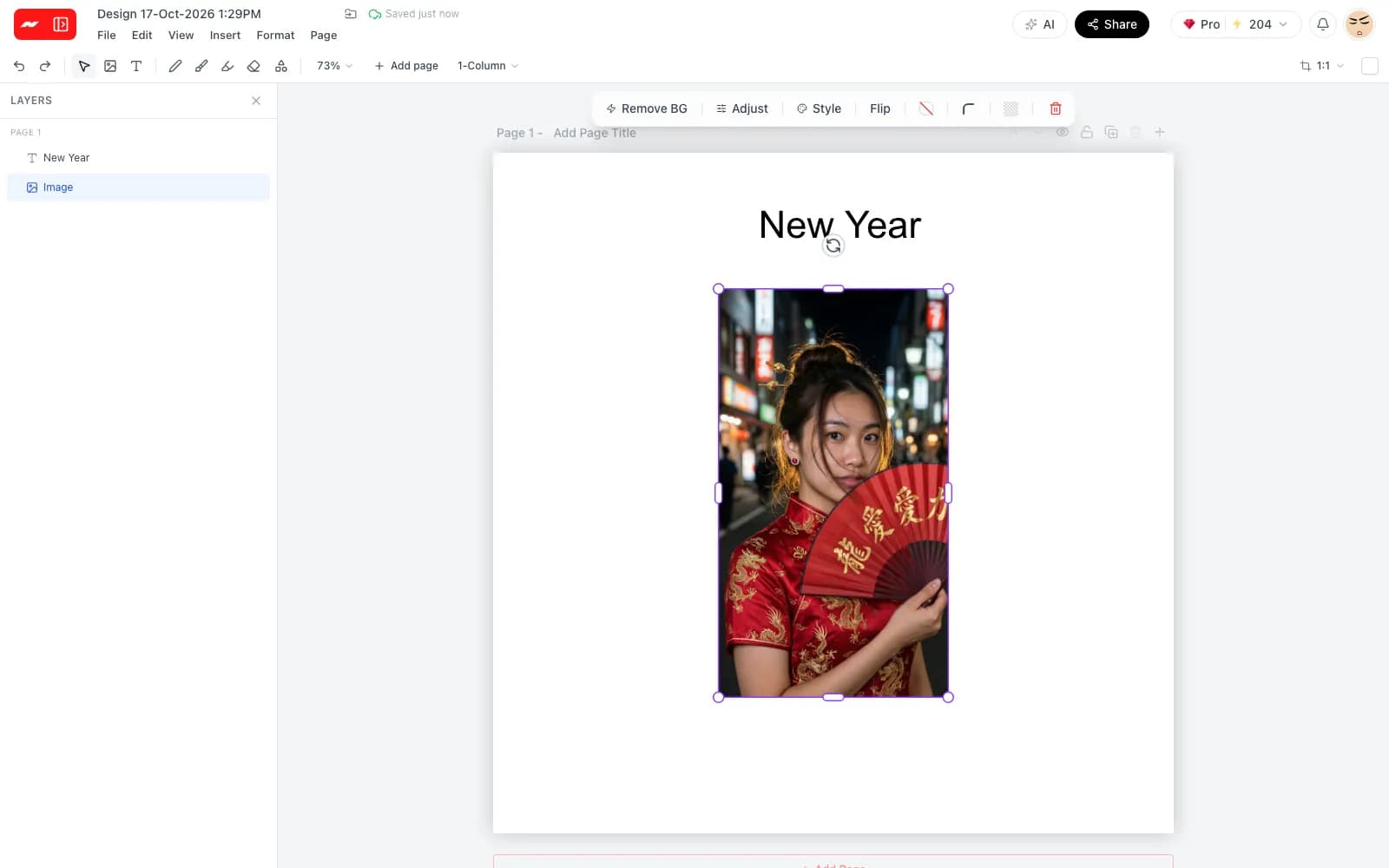The image size is (1389, 868).
Task: Toggle page visibility eye icon
Action: (x=1062, y=132)
